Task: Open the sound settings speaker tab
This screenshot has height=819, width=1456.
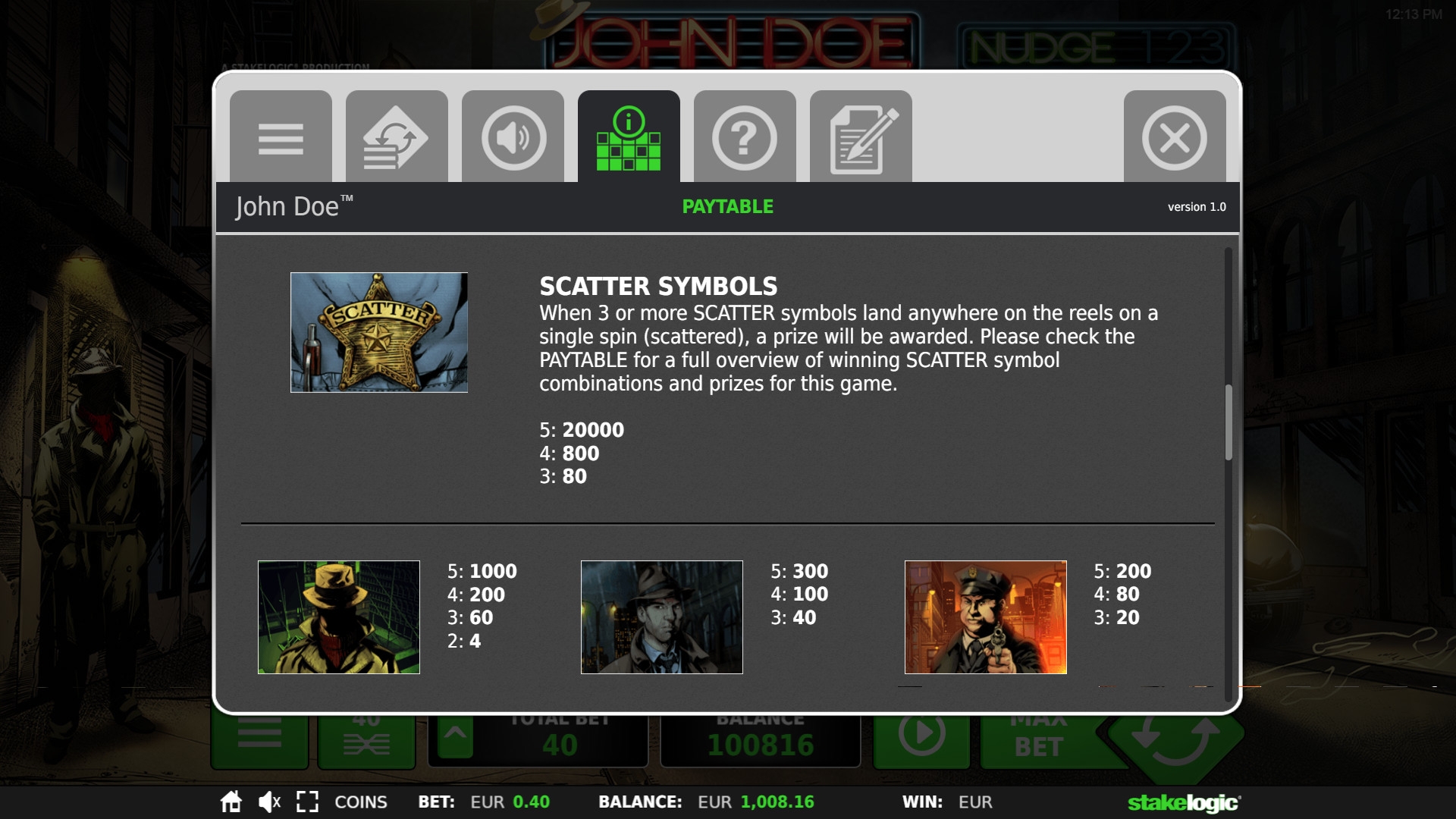Action: [513, 136]
